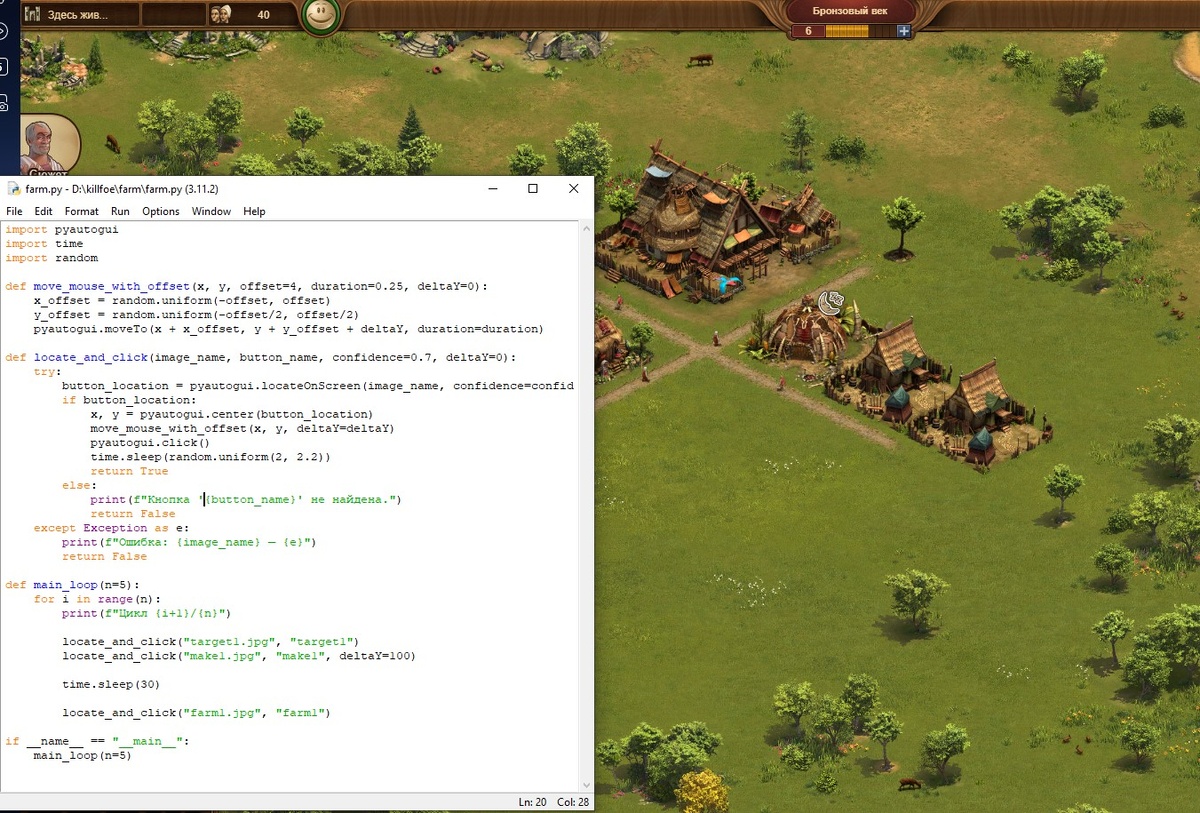Click the print line with 'Цикл {i+1}/{n}'

(x=146, y=613)
